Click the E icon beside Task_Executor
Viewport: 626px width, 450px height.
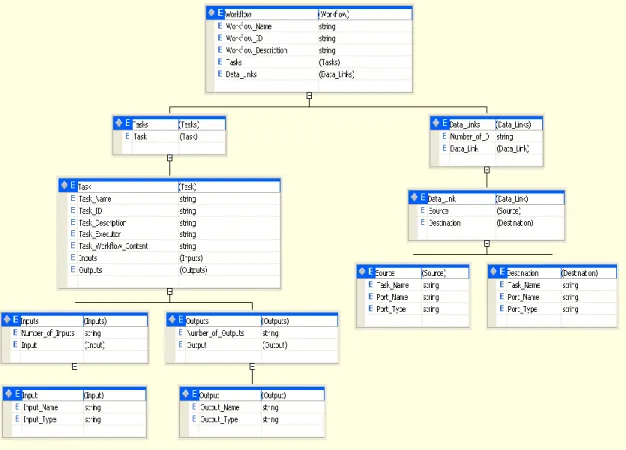pyautogui.click(x=73, y=234)
